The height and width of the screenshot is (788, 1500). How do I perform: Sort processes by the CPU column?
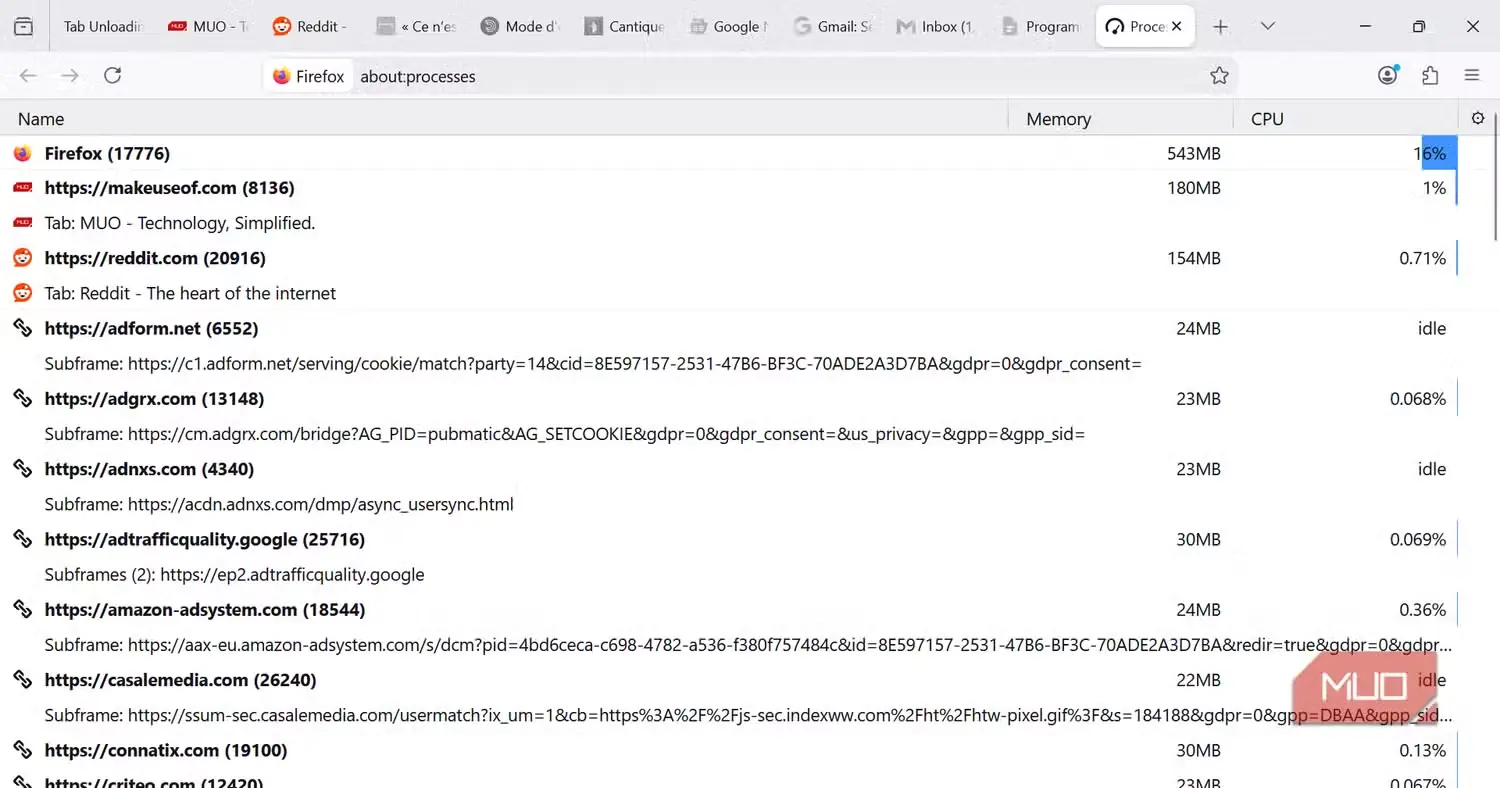(1346, 118)
